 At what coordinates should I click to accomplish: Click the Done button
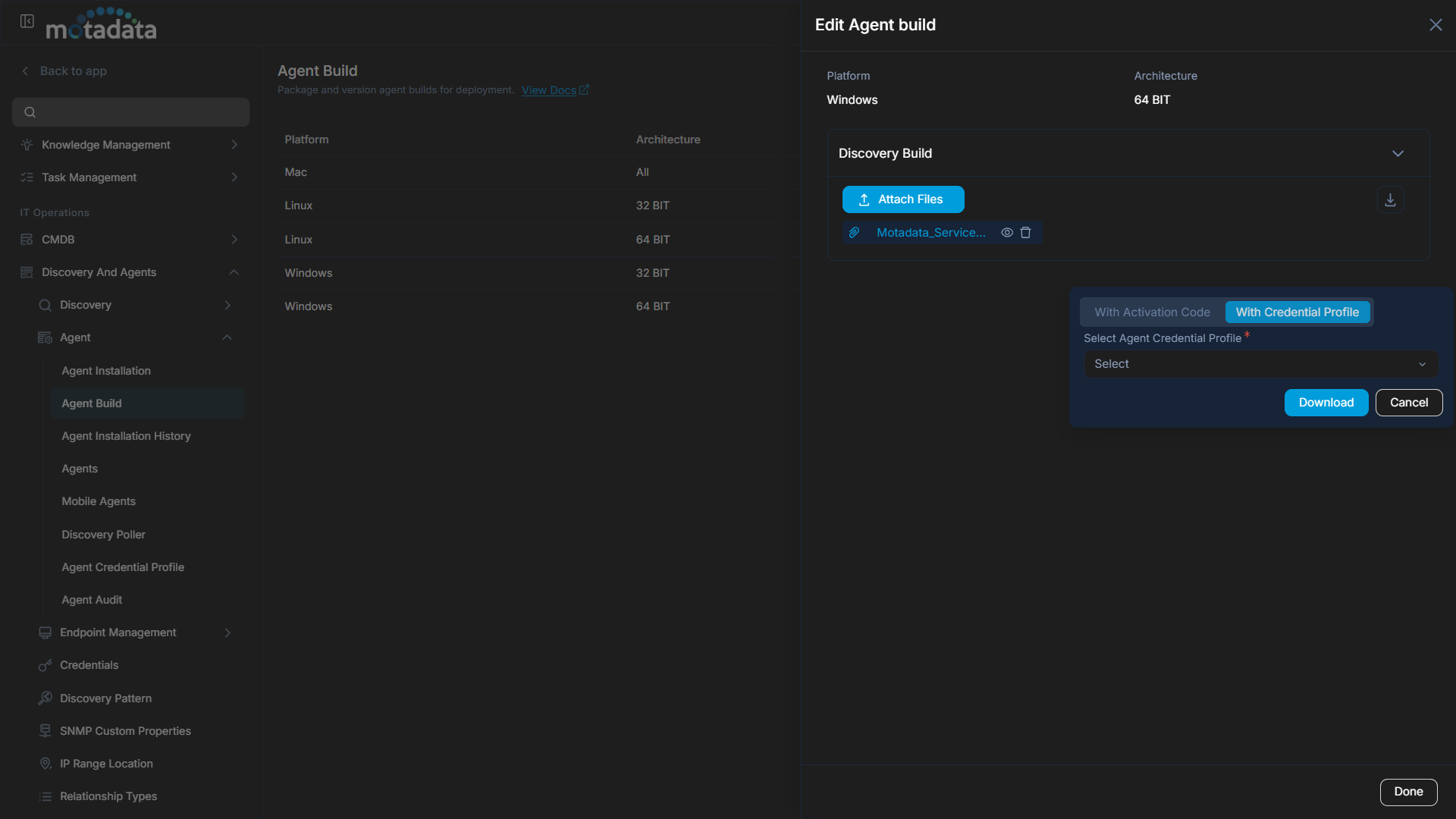click(1408, 792)
